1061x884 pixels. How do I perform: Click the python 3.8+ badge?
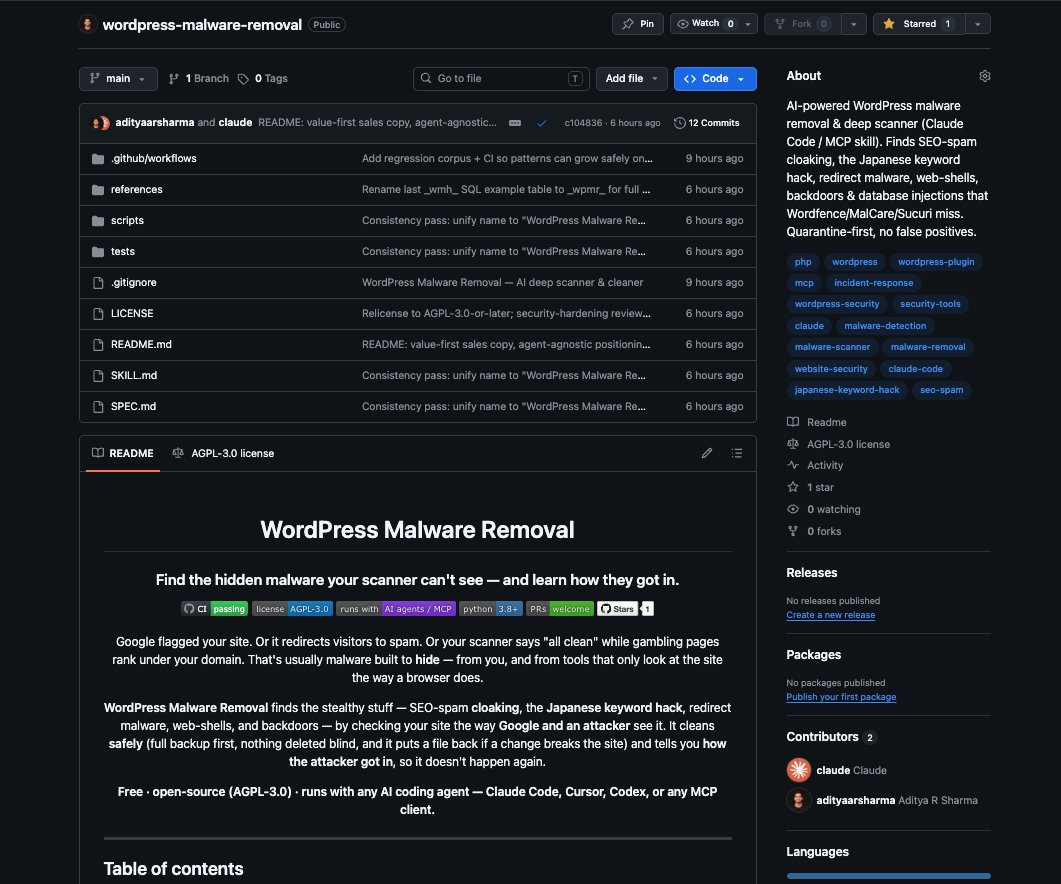point(491,609)
